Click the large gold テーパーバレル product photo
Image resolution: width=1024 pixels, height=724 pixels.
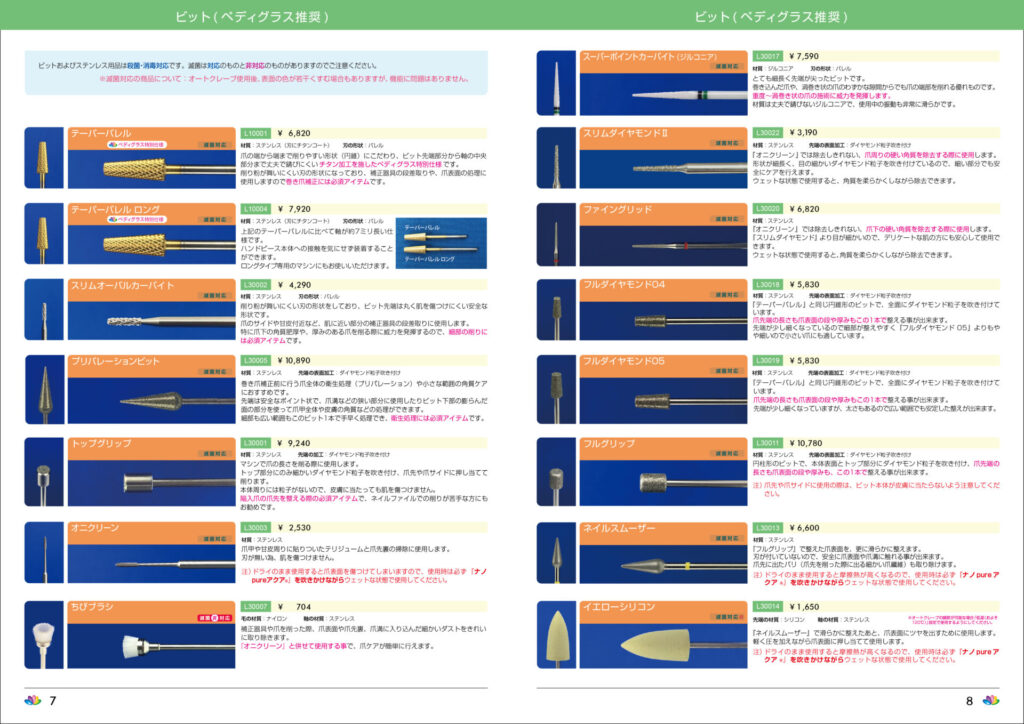(152, 169)
